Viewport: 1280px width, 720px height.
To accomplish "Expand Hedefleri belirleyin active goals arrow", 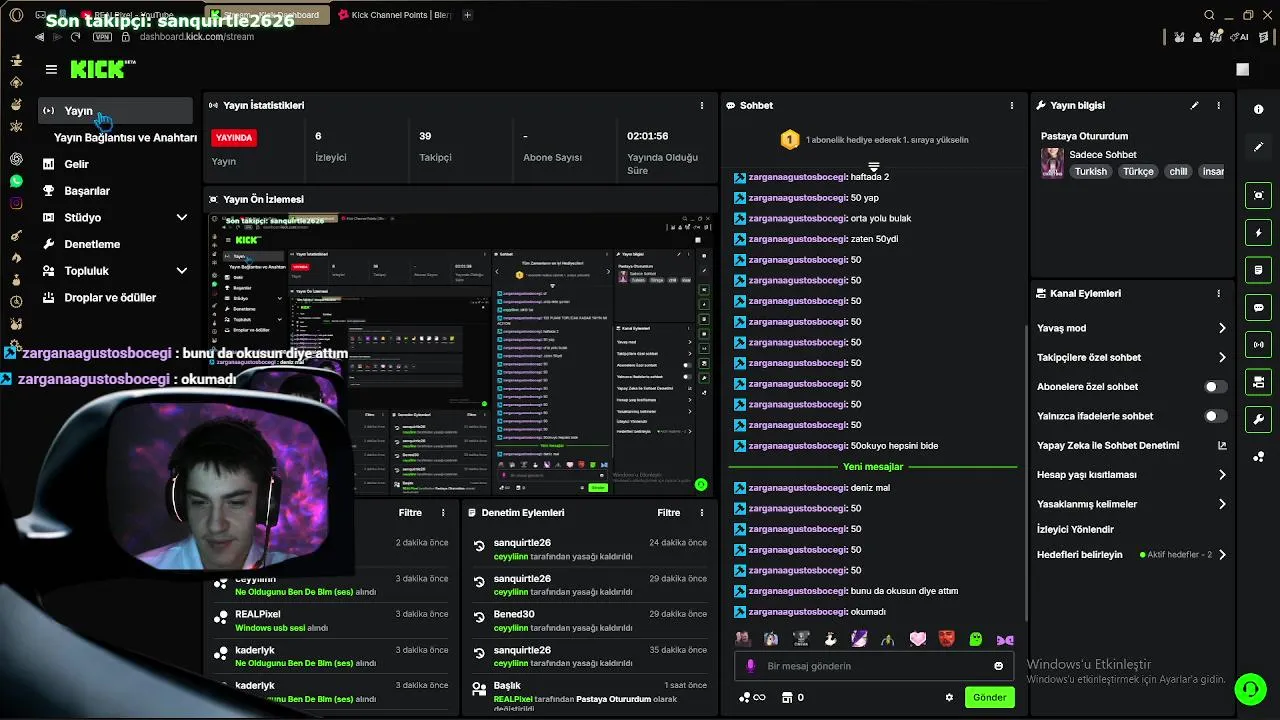I will [1221, 555].
